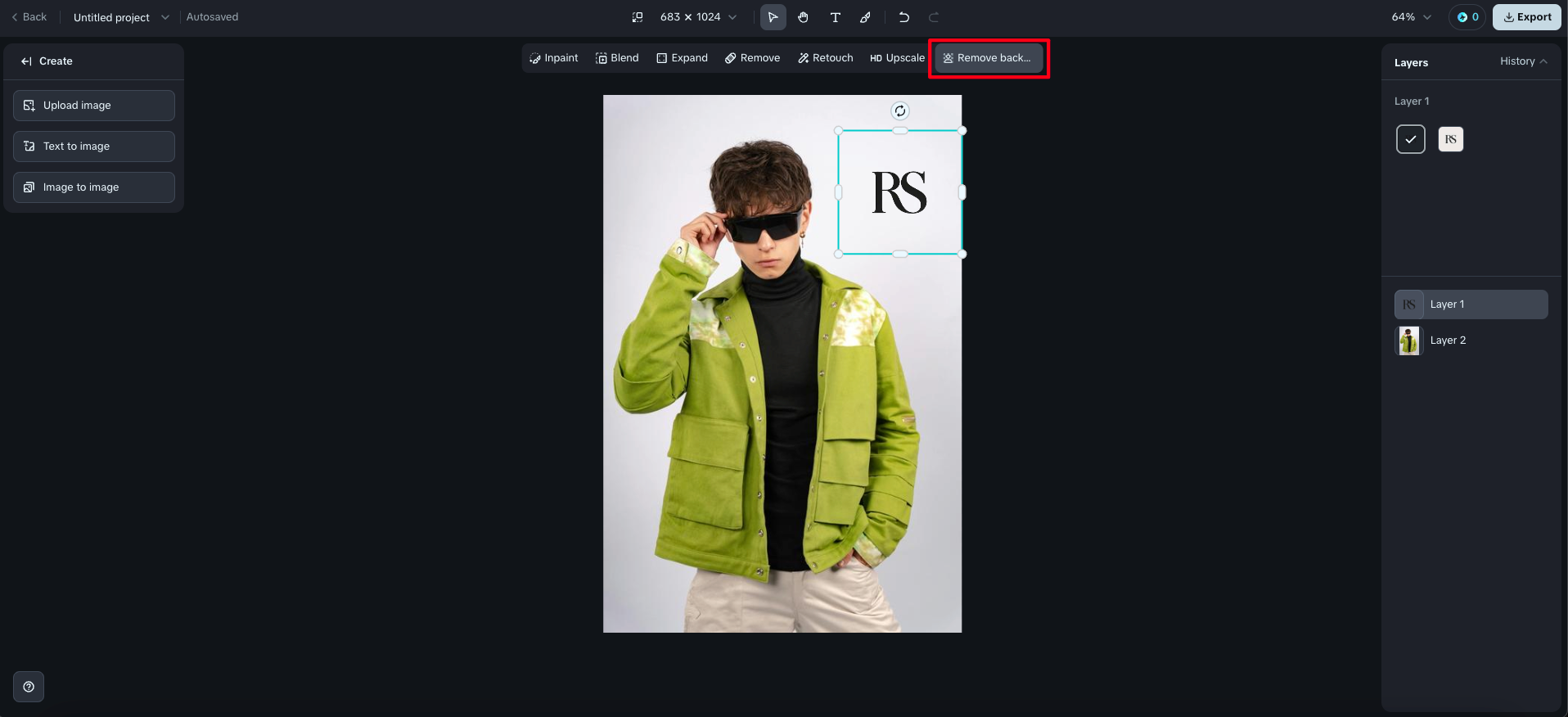Image resolution: width=1568 pixels, height=717 pixels.
Task: Open the help question mark button
Action: 29,687
